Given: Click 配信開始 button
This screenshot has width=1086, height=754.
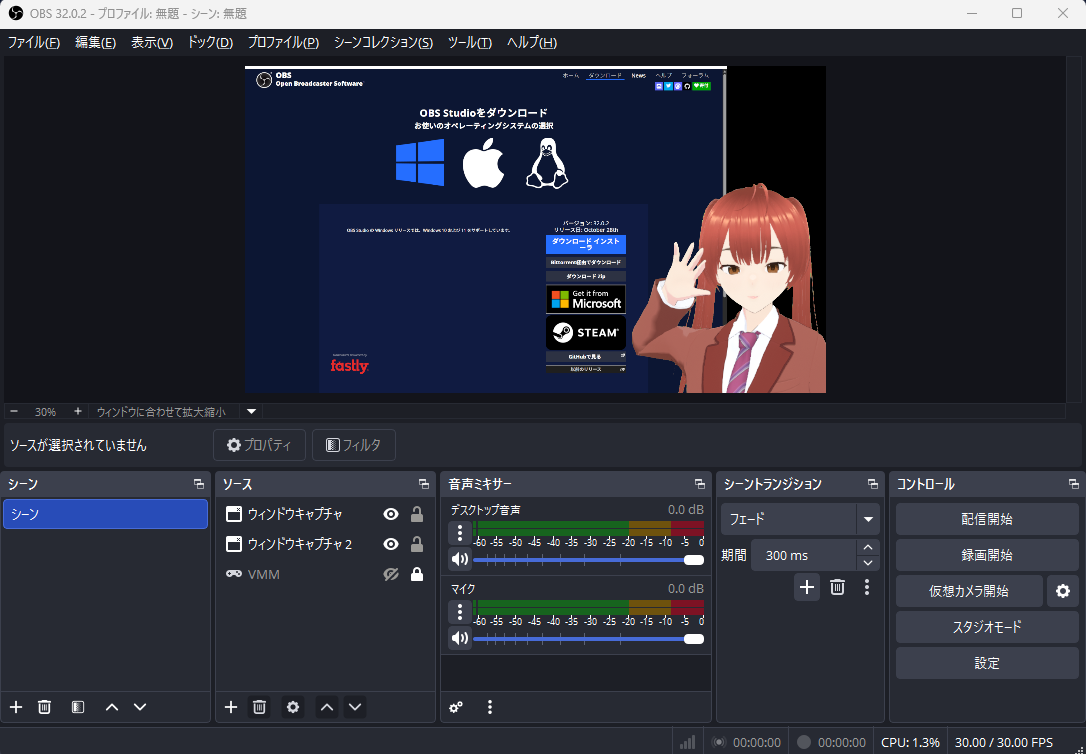Looking at the screenshot, I should click(x=987, y=519).
